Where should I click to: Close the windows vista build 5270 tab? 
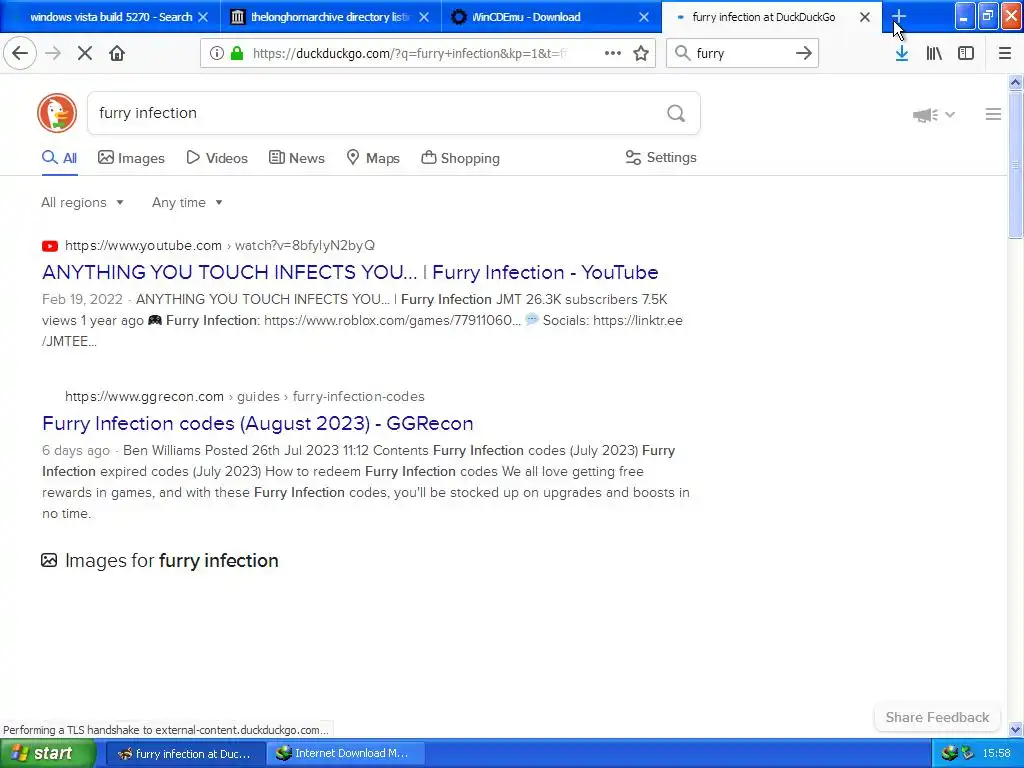coord(203,17)
